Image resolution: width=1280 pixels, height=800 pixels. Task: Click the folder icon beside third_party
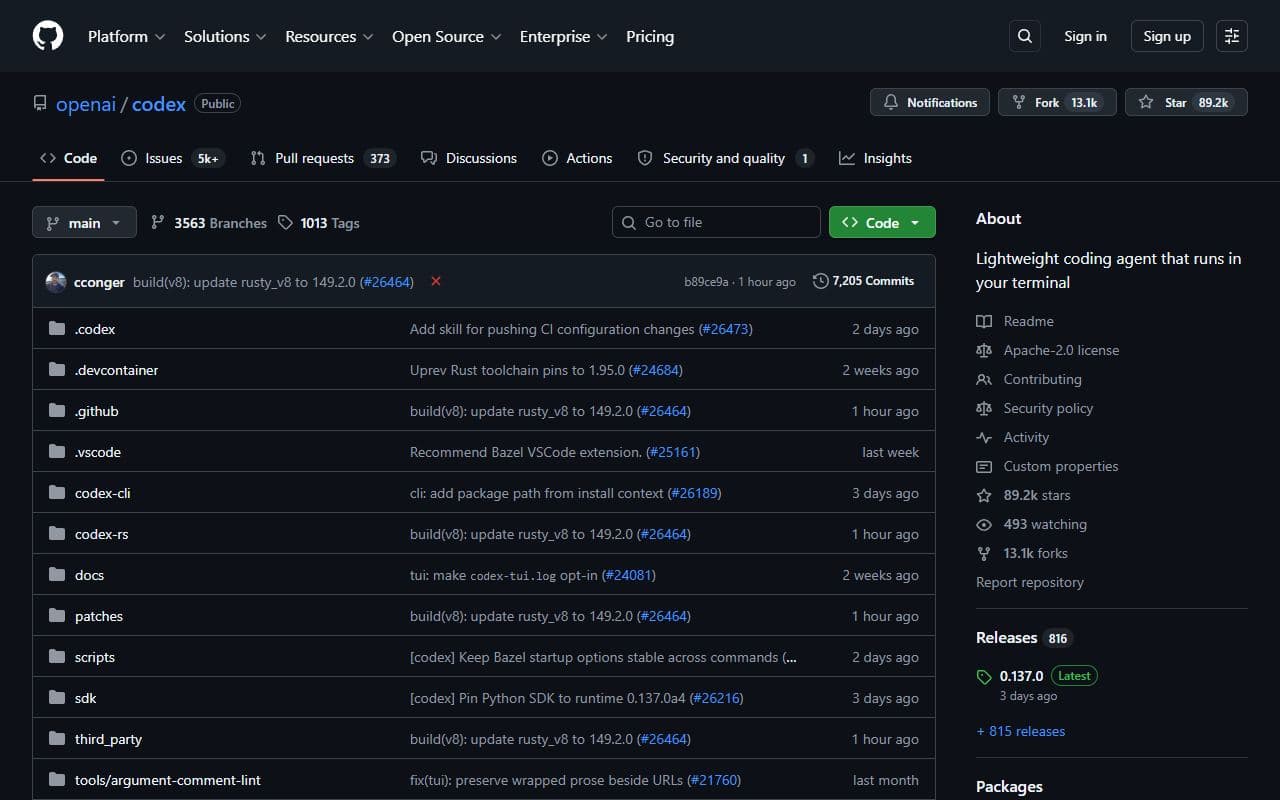tap(57, 739)
